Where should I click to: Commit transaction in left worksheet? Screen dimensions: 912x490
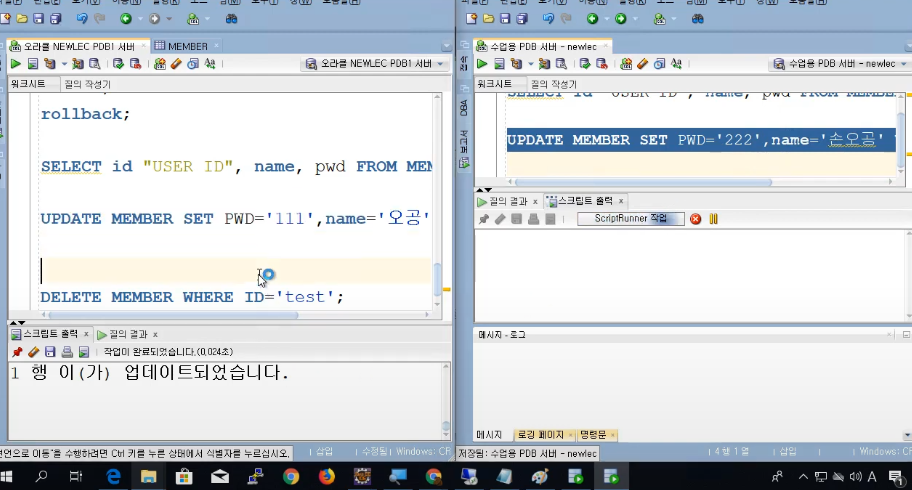pos(118,64)
